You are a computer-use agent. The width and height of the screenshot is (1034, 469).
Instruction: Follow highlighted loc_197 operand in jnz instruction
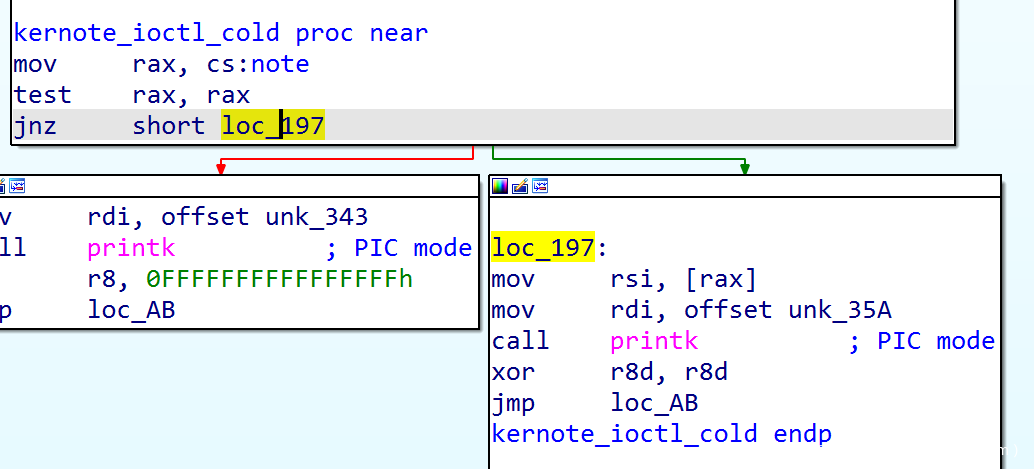tap(273, 126)
